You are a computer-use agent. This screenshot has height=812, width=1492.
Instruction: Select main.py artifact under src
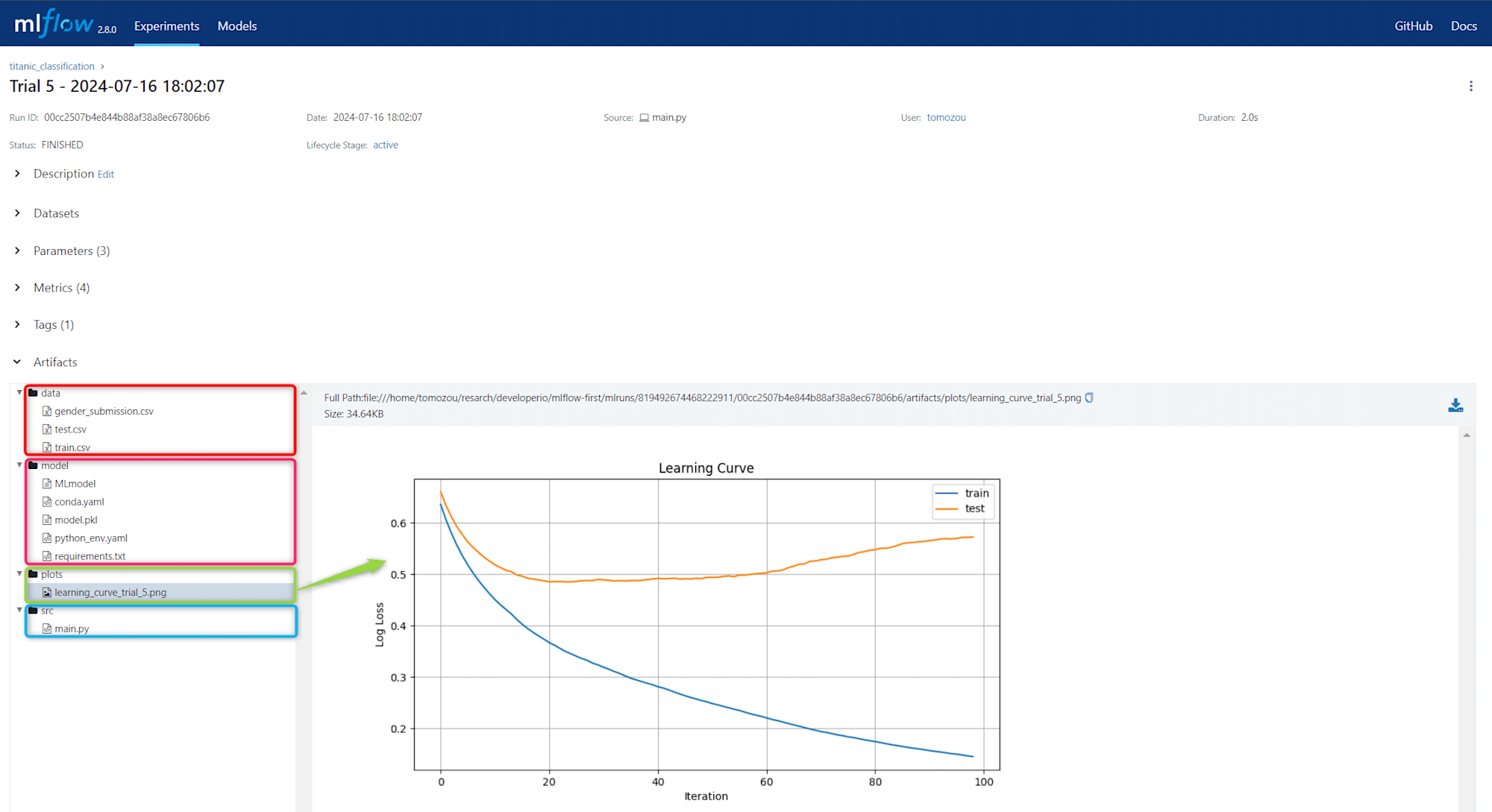click(72, 629)
